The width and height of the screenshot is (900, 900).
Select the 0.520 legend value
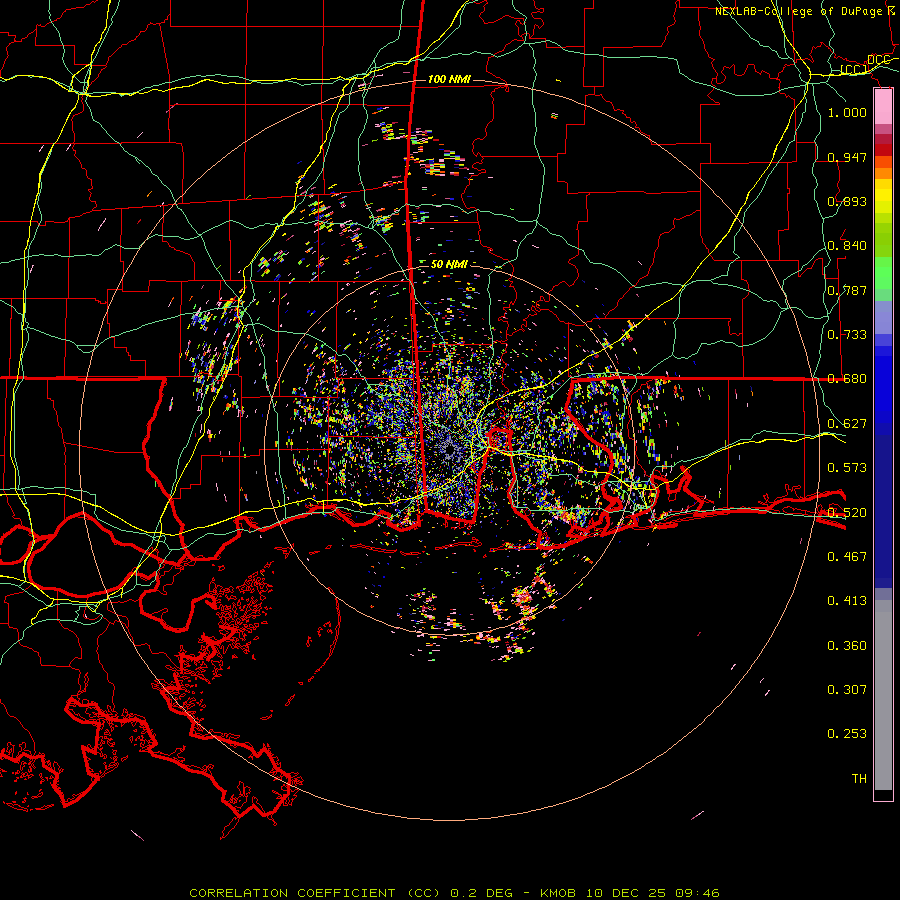tap(847, 512)
